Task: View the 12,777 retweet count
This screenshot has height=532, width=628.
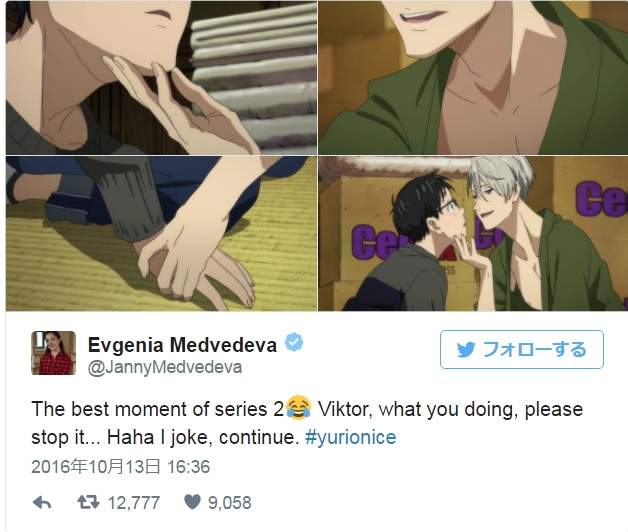Action: (134, 503)
